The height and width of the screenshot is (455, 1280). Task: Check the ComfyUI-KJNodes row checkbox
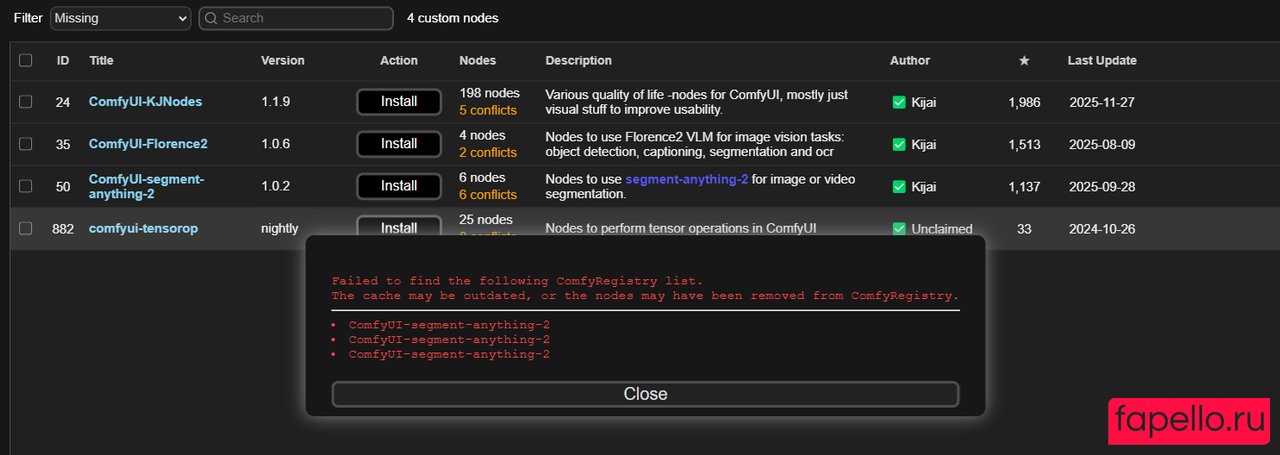click(x=26, y=102)
